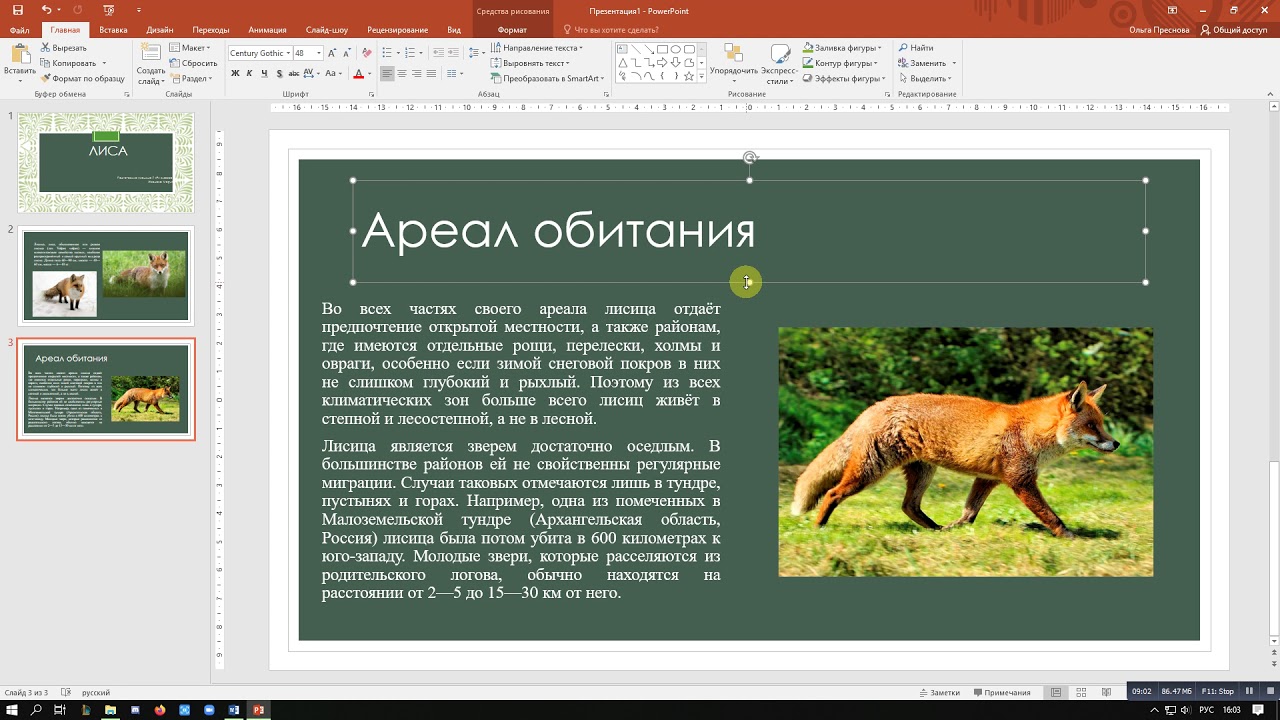Open the Выровнять текст dropdown
This screenshot has width=1280, height=720.
(x=530, y=63)
